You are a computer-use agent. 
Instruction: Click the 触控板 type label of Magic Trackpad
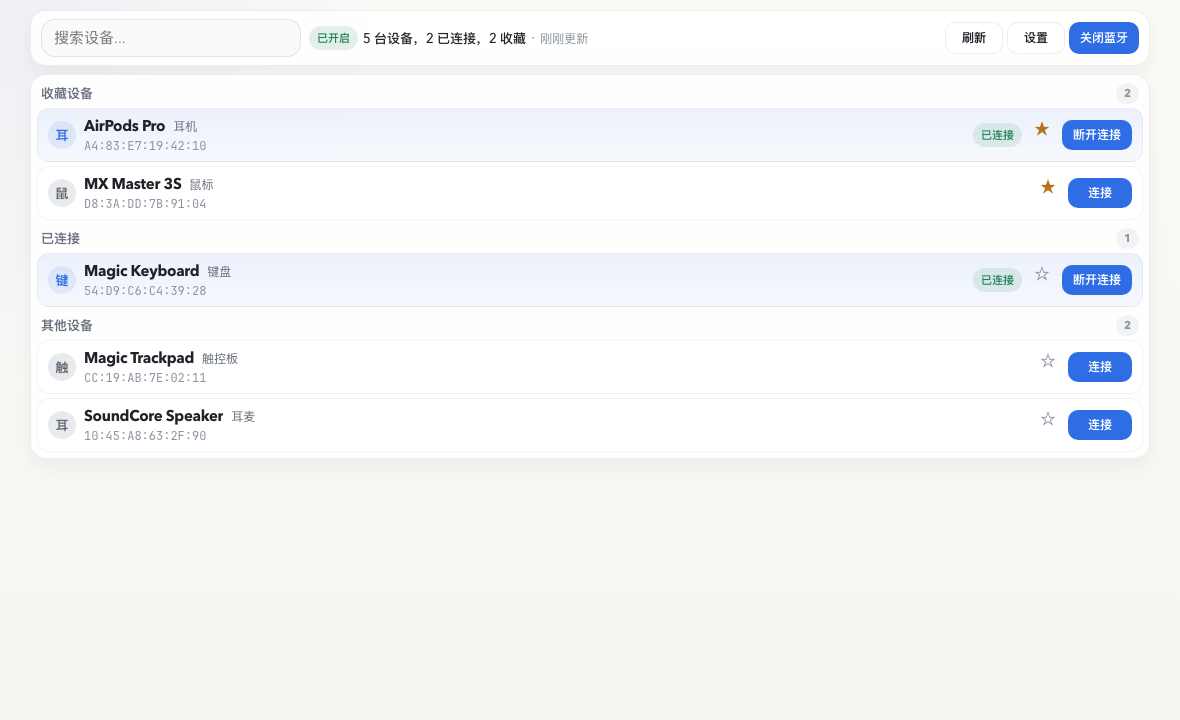pos(220,359)
